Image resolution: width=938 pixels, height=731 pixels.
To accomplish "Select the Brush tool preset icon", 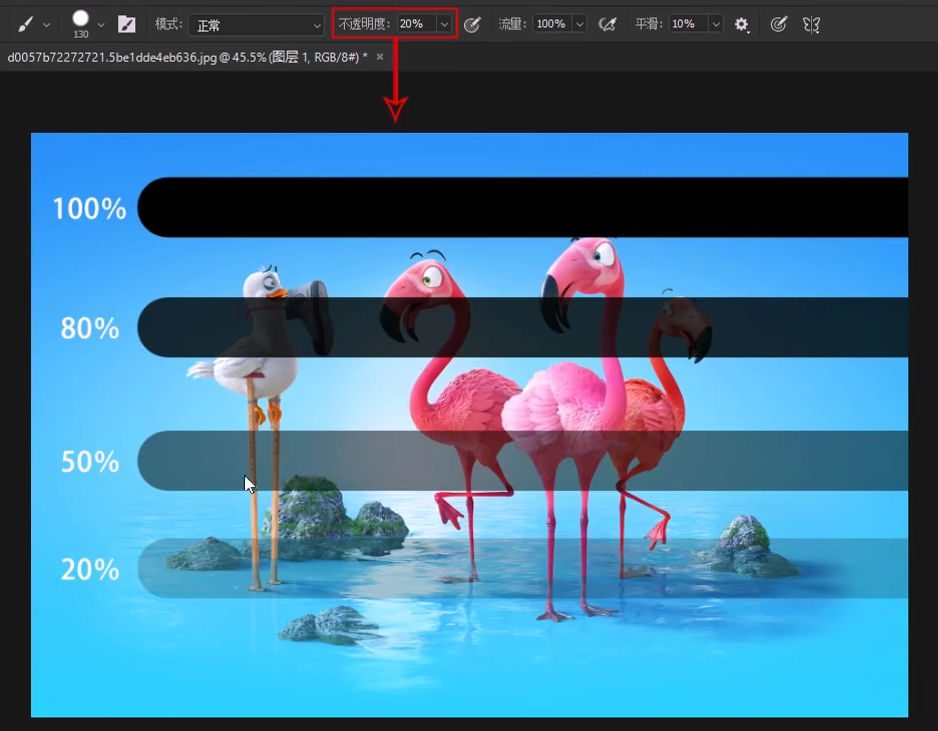I will pos(25,25).
